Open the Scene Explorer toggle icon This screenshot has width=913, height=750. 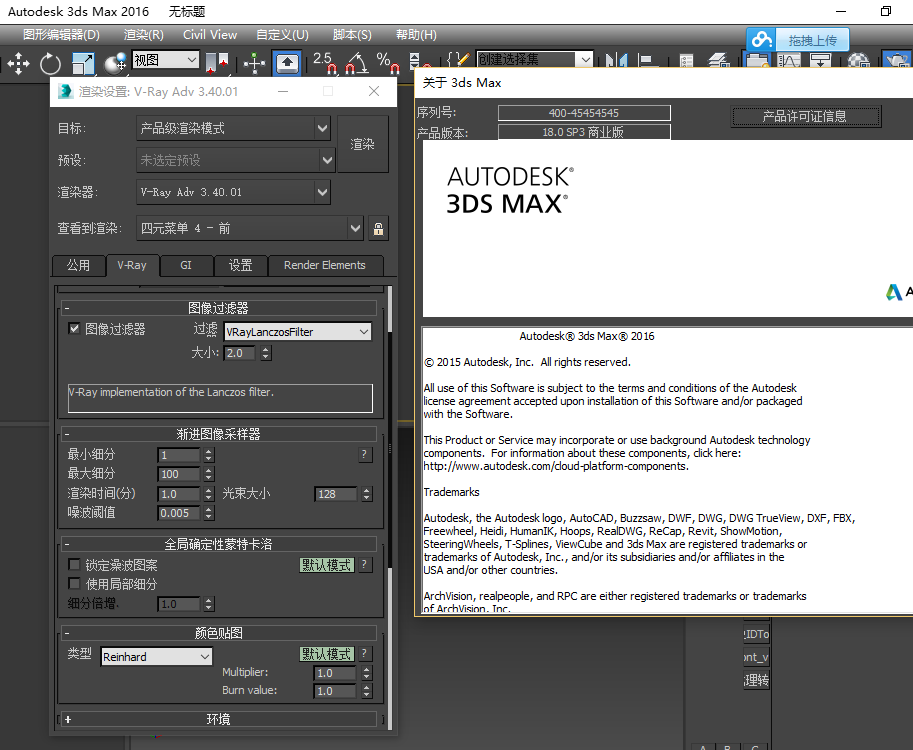tap(686, 60)
